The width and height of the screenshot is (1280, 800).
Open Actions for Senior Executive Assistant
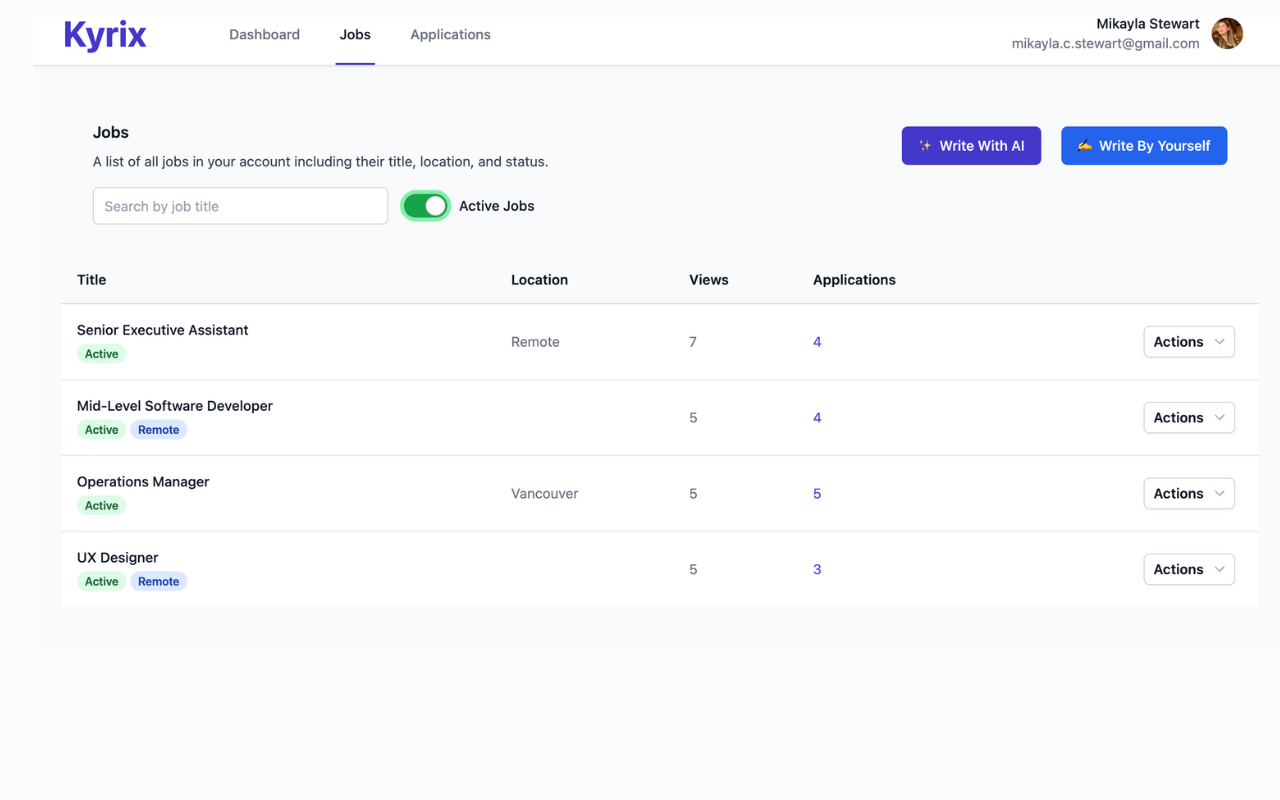[1188, 341]
